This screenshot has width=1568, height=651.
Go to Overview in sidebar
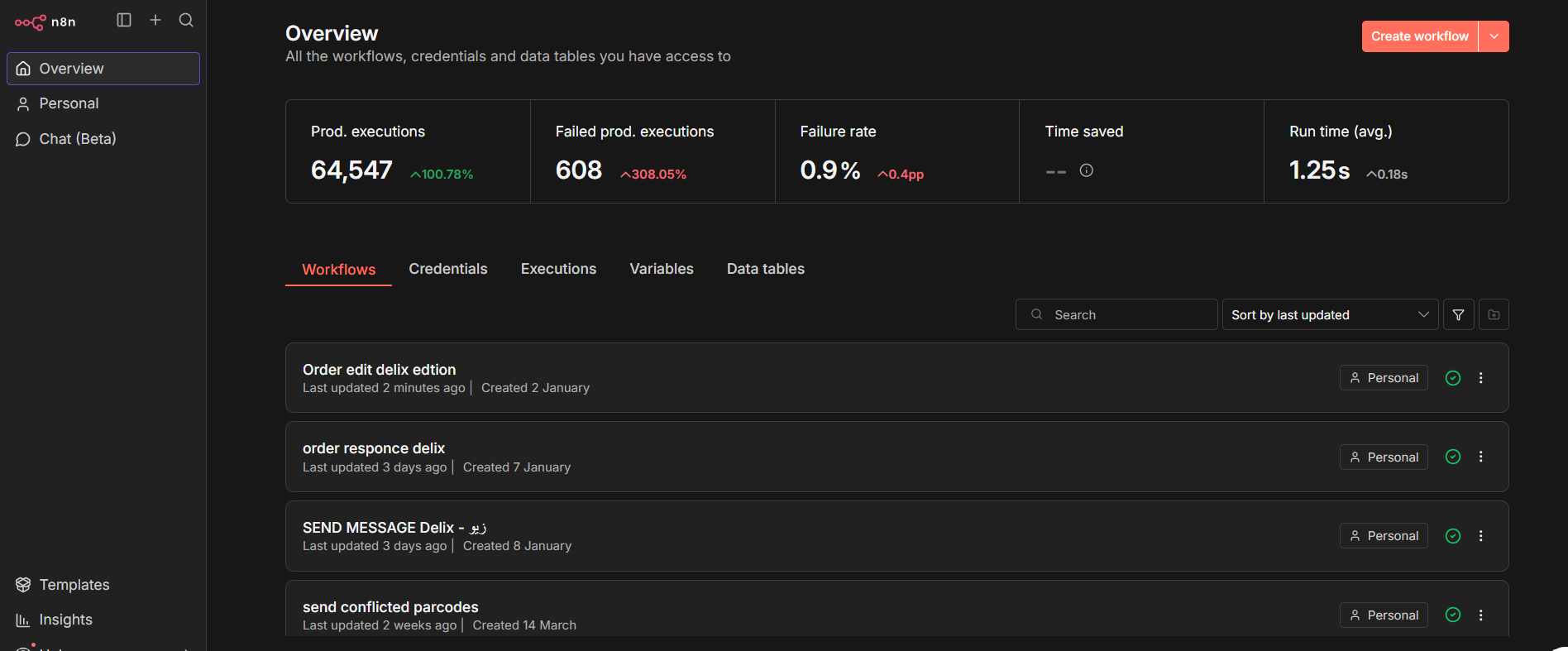tap(103, 69)
